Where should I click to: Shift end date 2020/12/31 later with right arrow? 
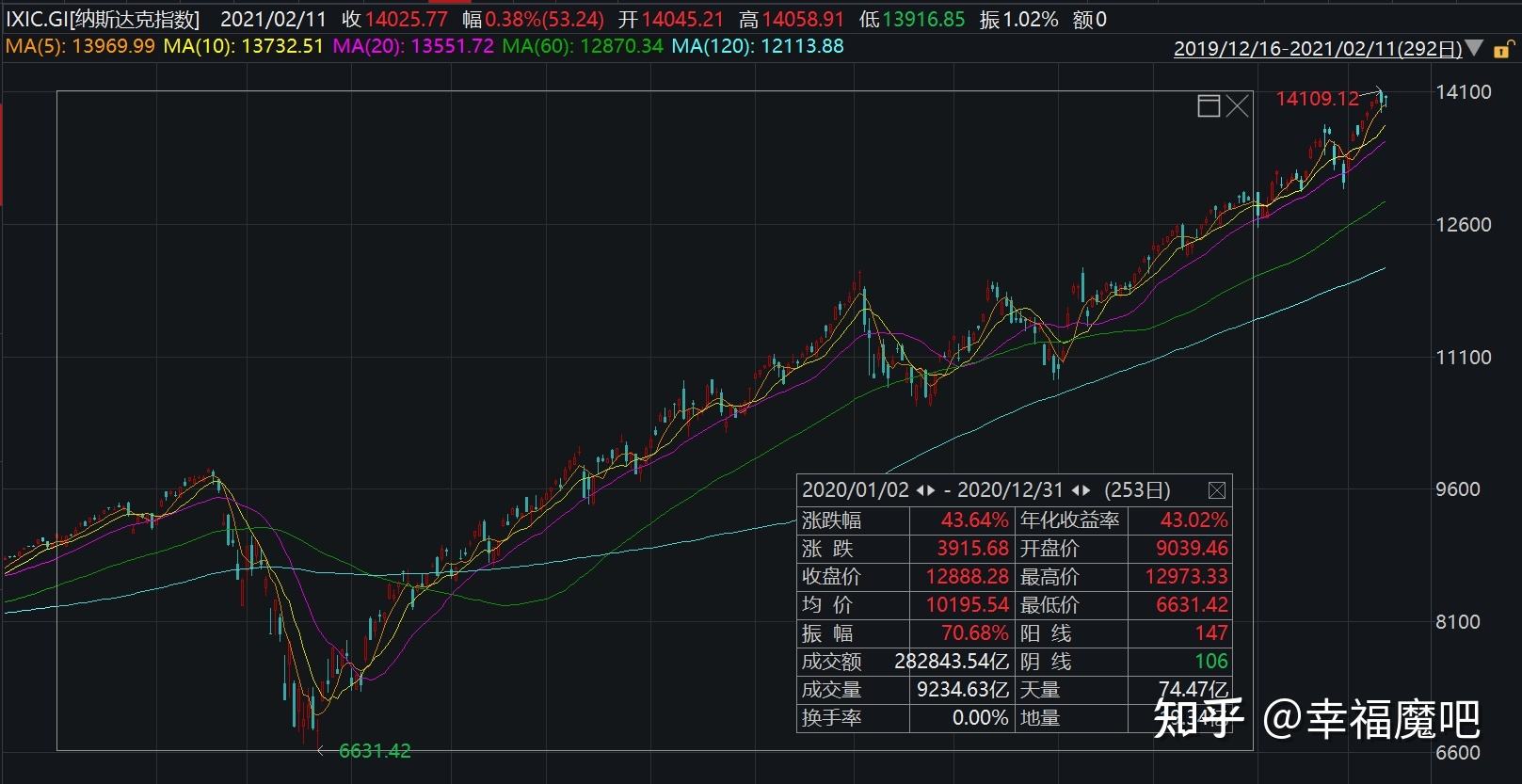(1086, 490)
